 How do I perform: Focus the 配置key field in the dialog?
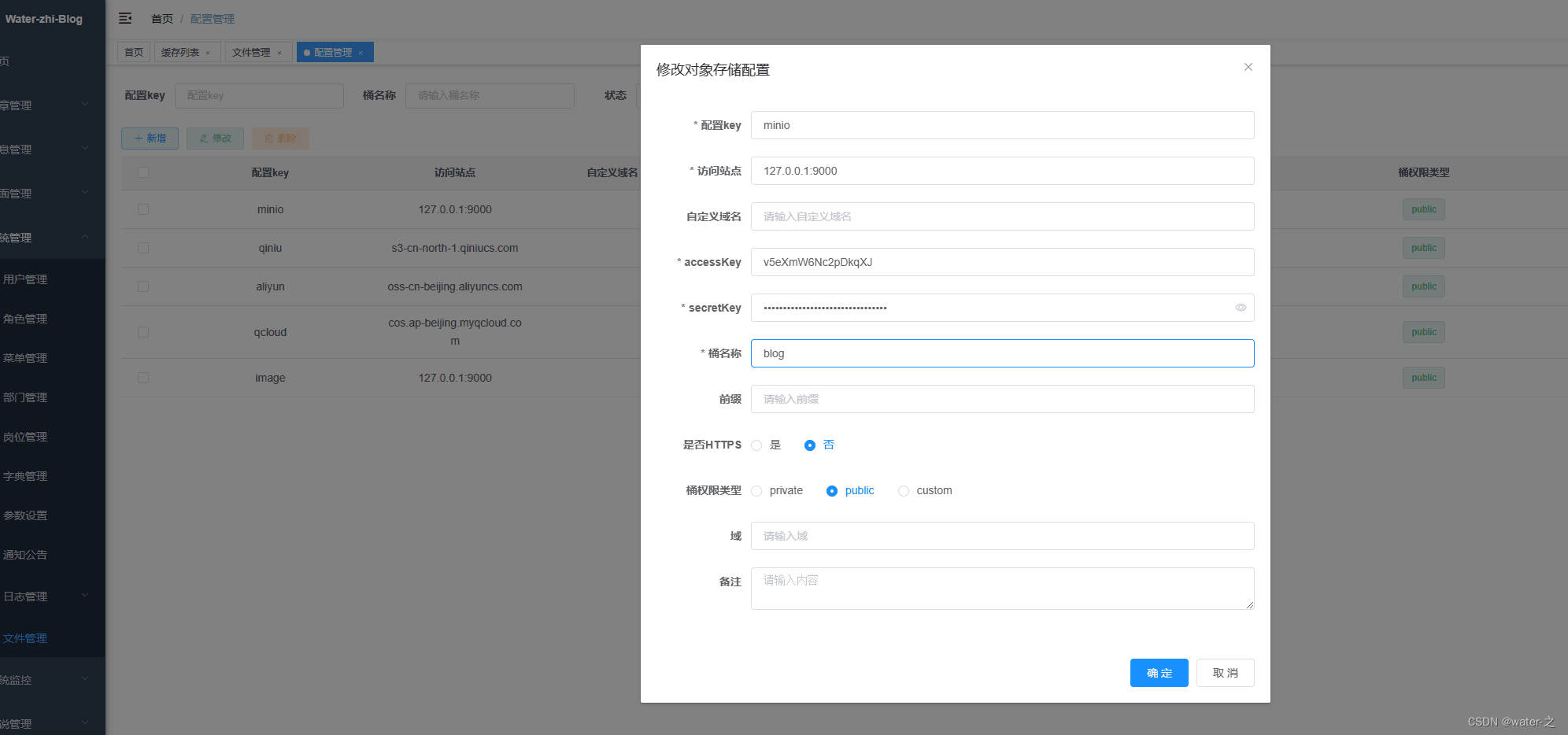click(x=1003, y=125)
